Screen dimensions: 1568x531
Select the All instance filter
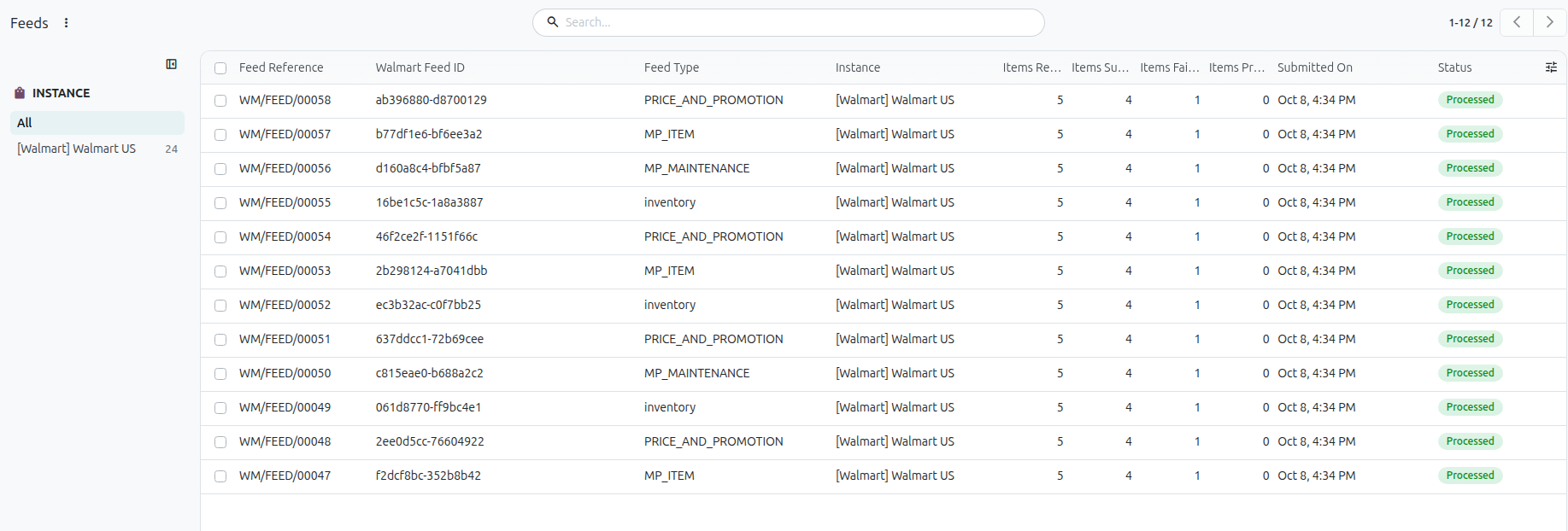click(x=97, y=123)
